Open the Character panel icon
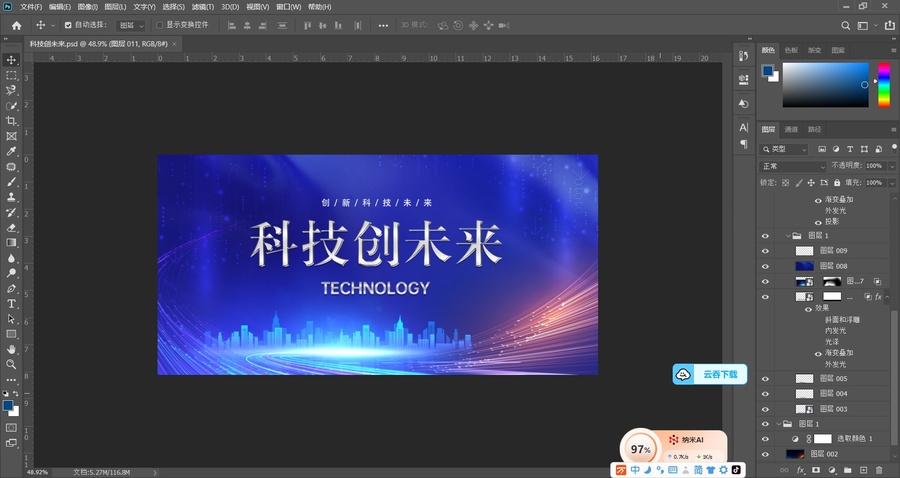Viewport: 900px width, 478px height. coord(743,127)
